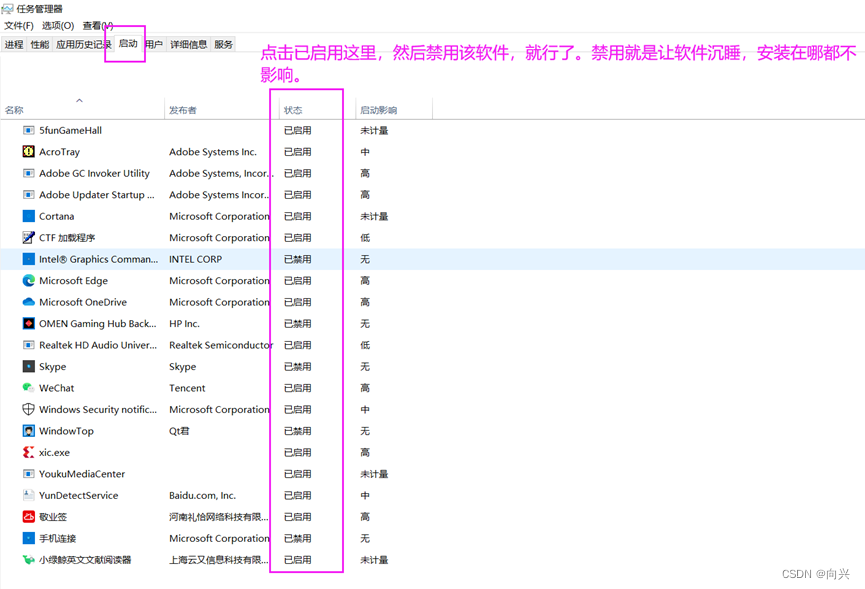Click 已启用 status in WeChat row
Screen dimensions: 865x589
pos(297,388)
